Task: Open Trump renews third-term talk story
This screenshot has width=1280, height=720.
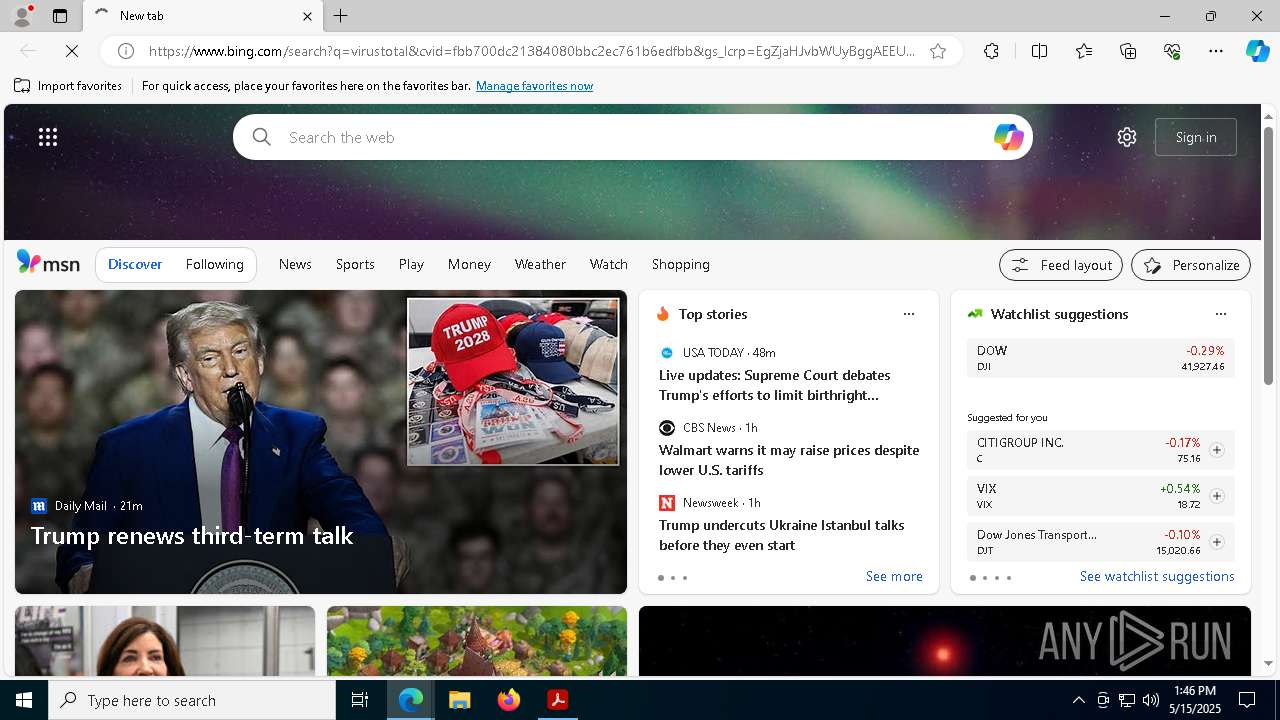Action: tap(192, 536)
